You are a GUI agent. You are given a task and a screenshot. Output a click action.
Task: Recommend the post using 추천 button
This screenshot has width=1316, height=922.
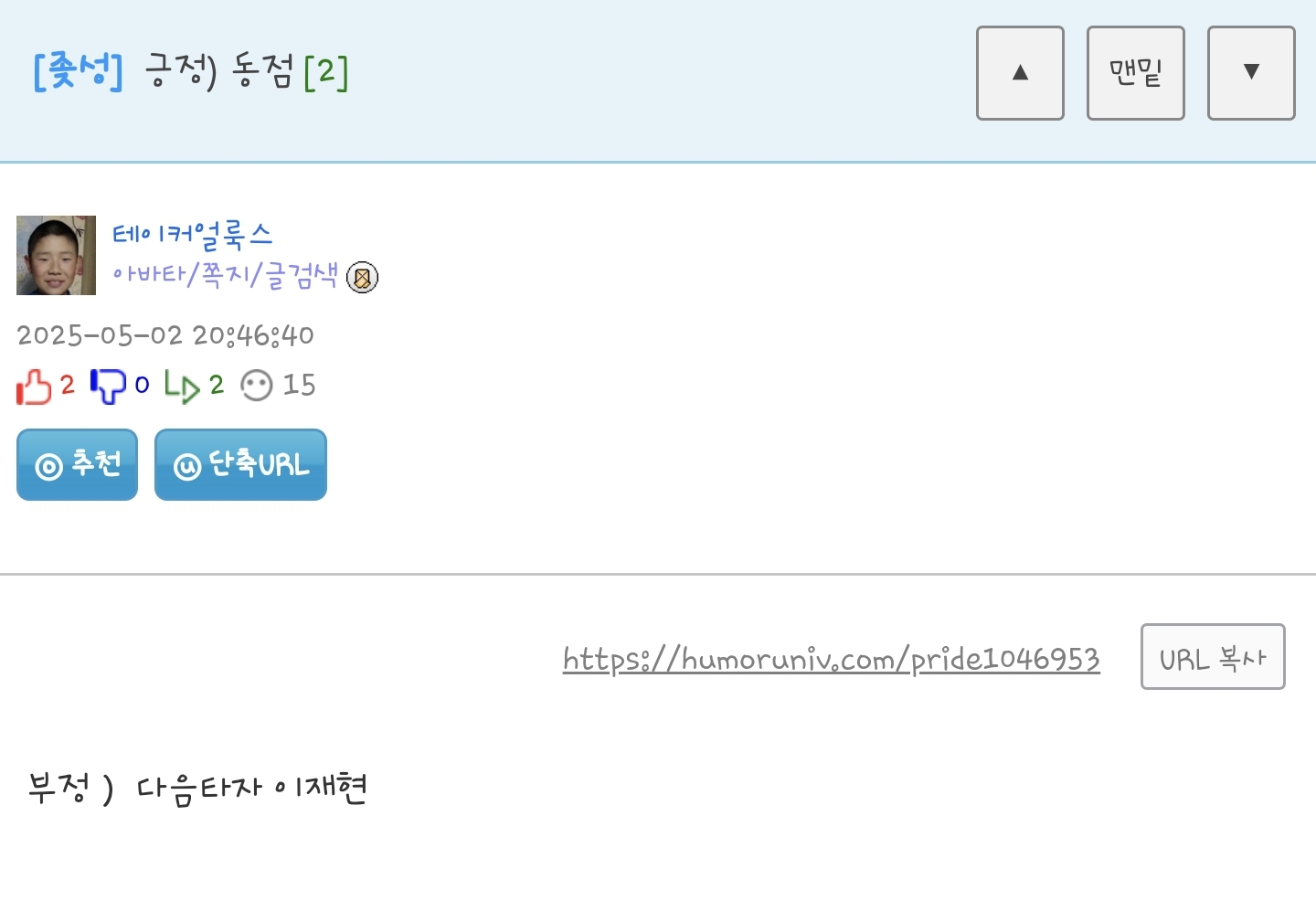point(77,464)
